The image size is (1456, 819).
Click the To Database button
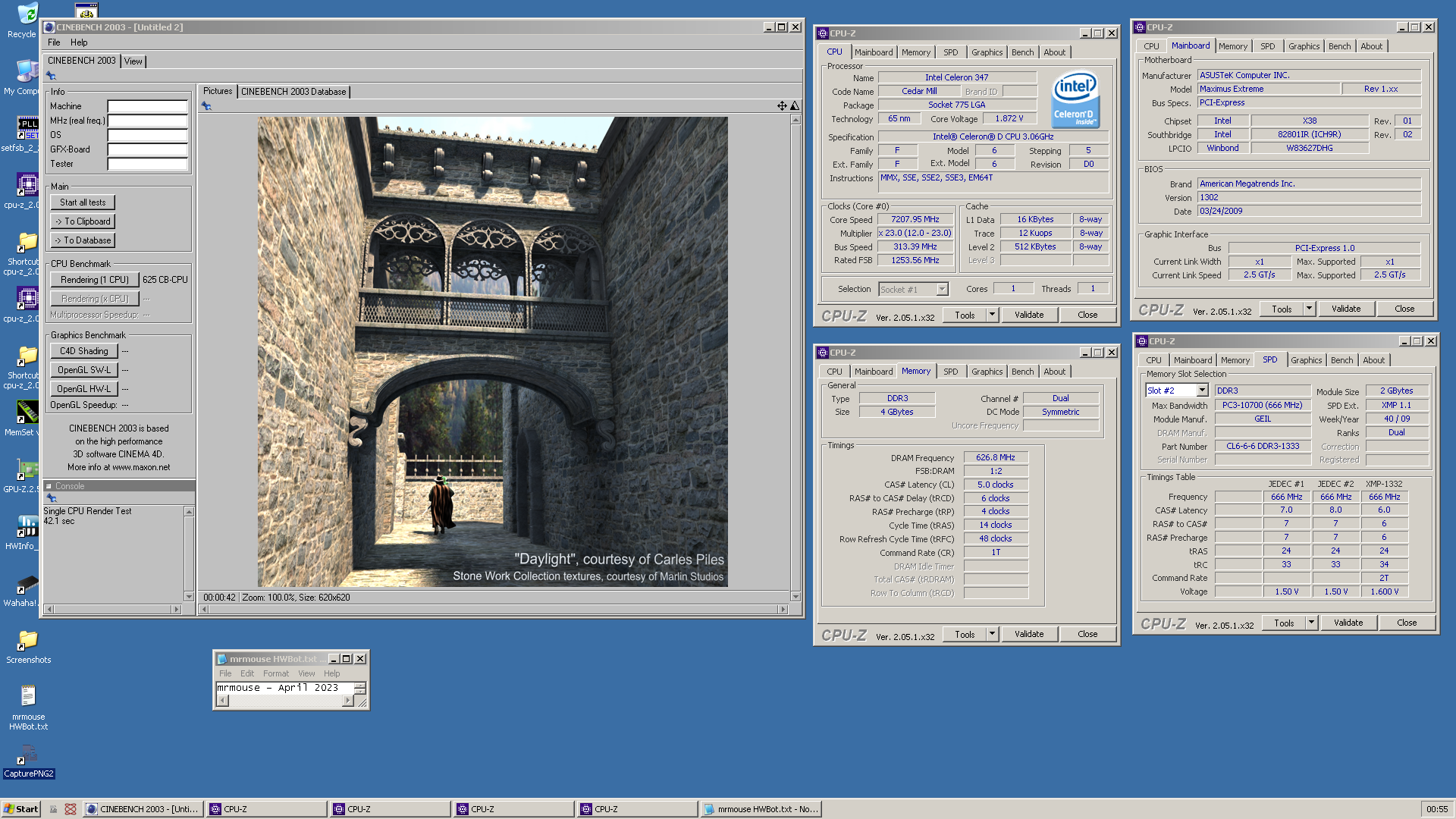coord(83,240)
